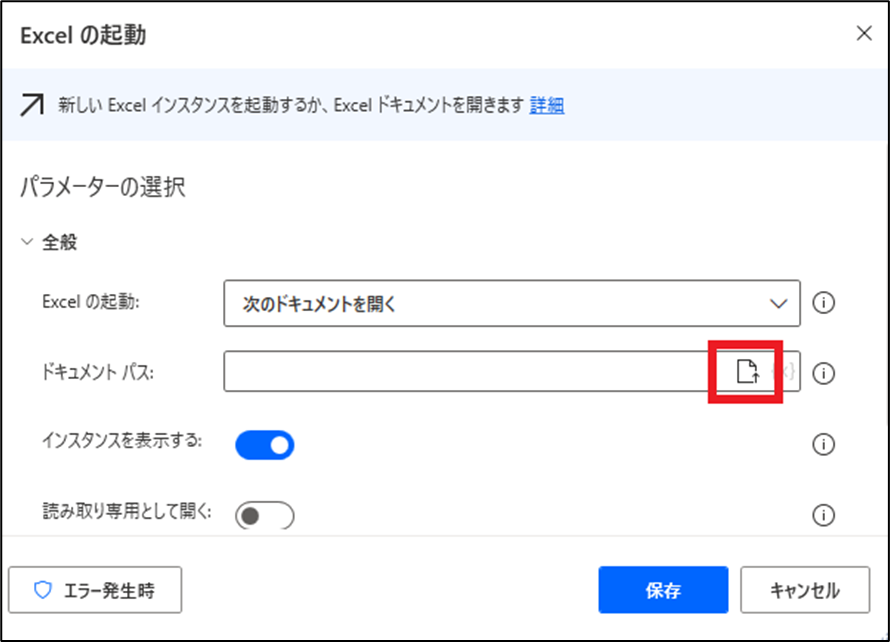Toggle off インスタンスを表示する switch

(x=265, y=445)
